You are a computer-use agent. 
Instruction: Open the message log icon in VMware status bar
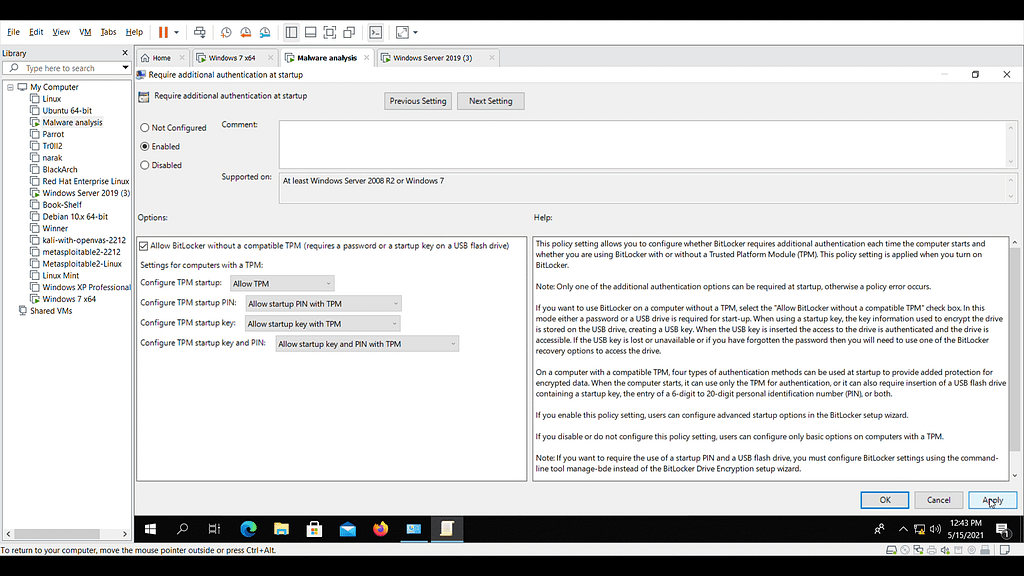point(1005,550)
